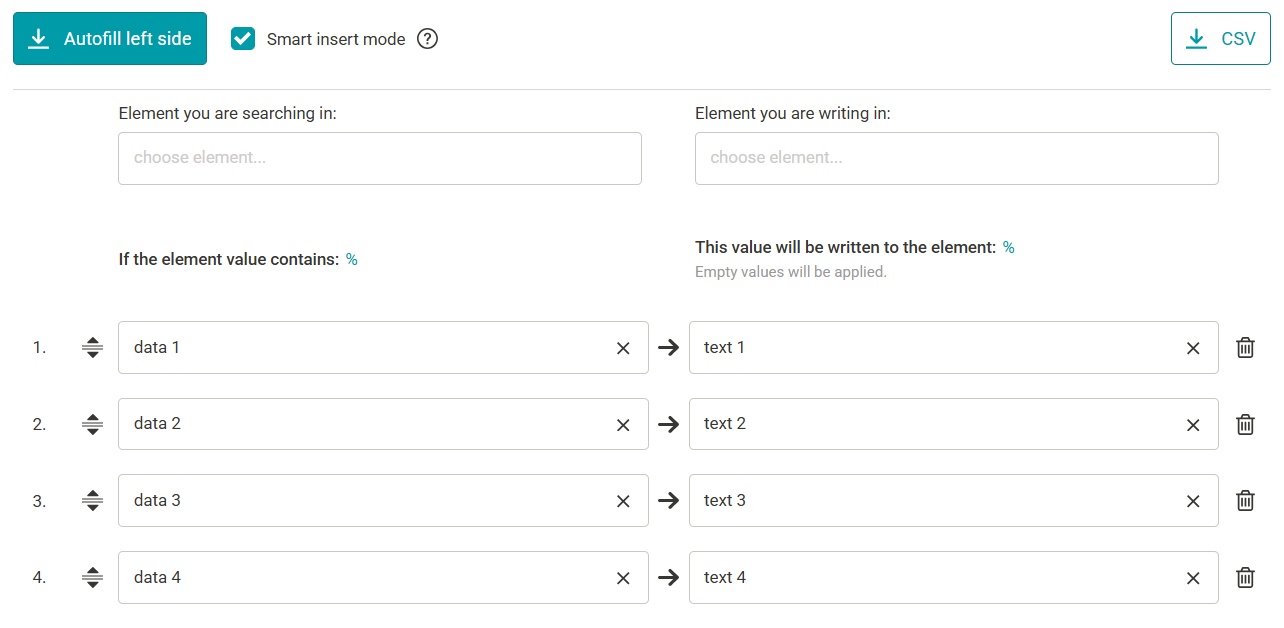This screenshot has height=628, width=1284.
Task: Grab the reorder handle for row 4
Action: (x=92, y=578)
